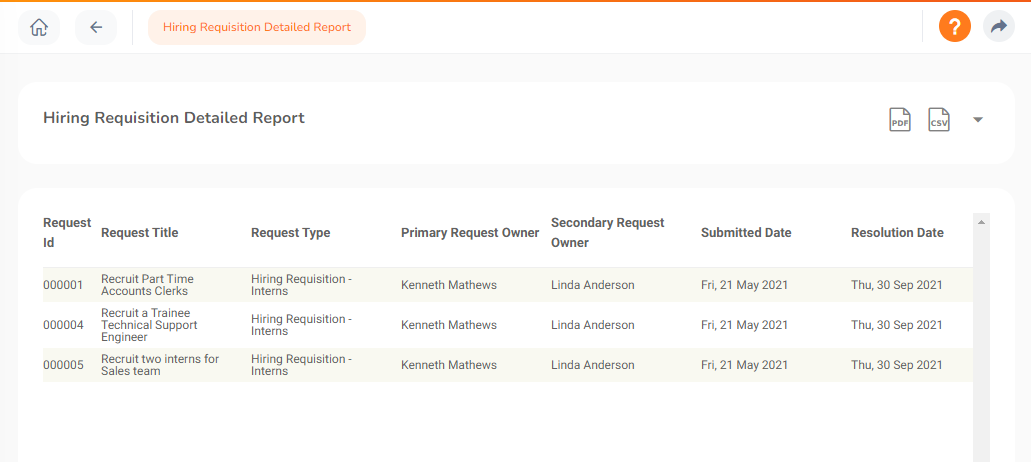Click the Resolution Date column header
Screen dimensions: 1031x462
[x=897, y=233]
